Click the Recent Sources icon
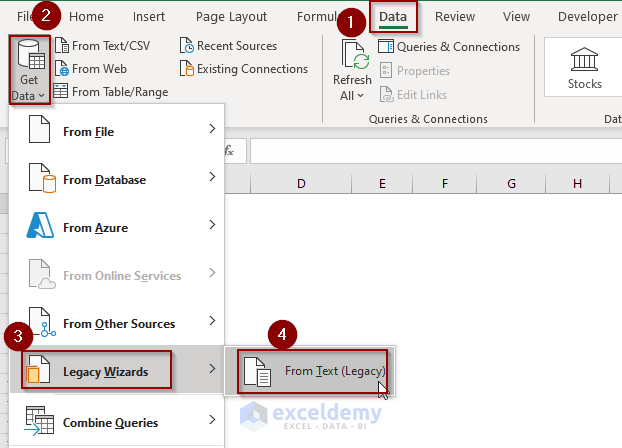The height and width of the screenshot is (448, 622). point(186,46)
